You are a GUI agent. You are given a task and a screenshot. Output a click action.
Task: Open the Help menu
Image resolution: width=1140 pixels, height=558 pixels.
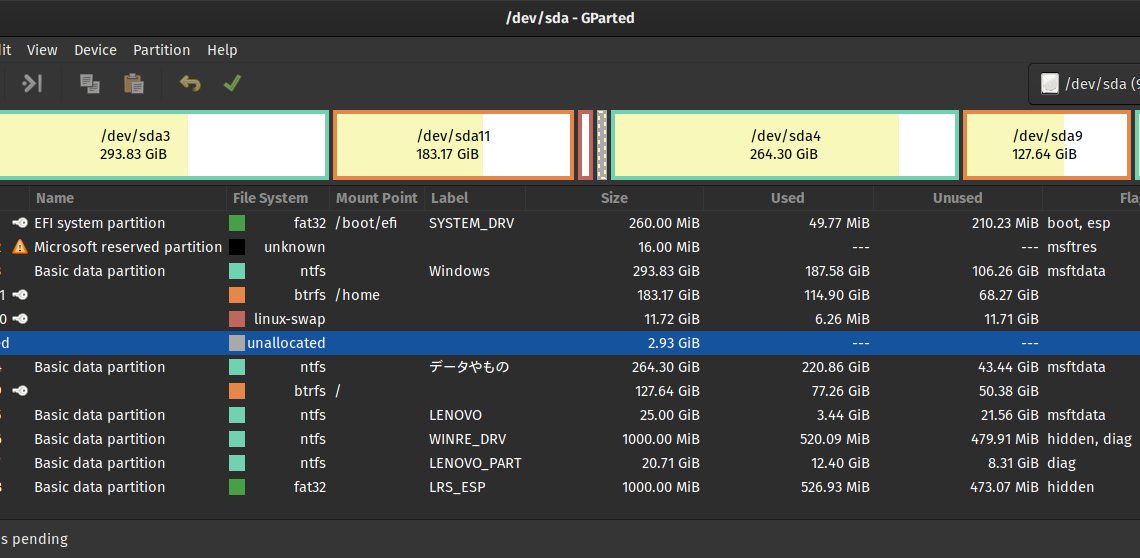tap(222, 50)
